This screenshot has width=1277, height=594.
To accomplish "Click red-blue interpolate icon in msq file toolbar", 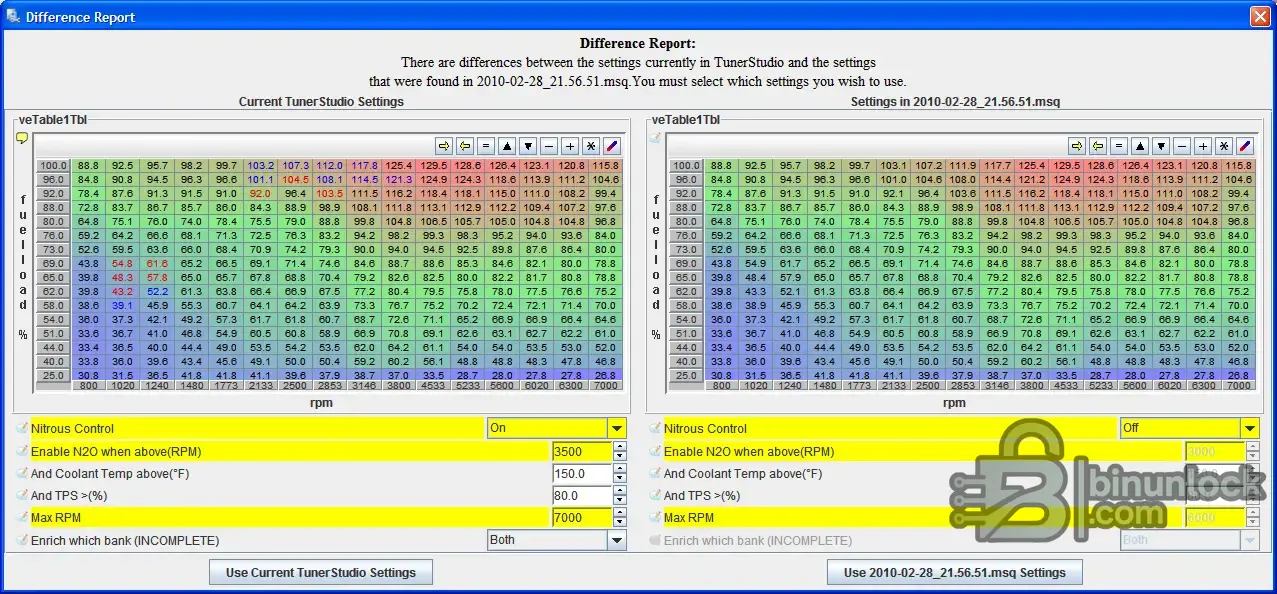I will click(x=1245, y=145).
